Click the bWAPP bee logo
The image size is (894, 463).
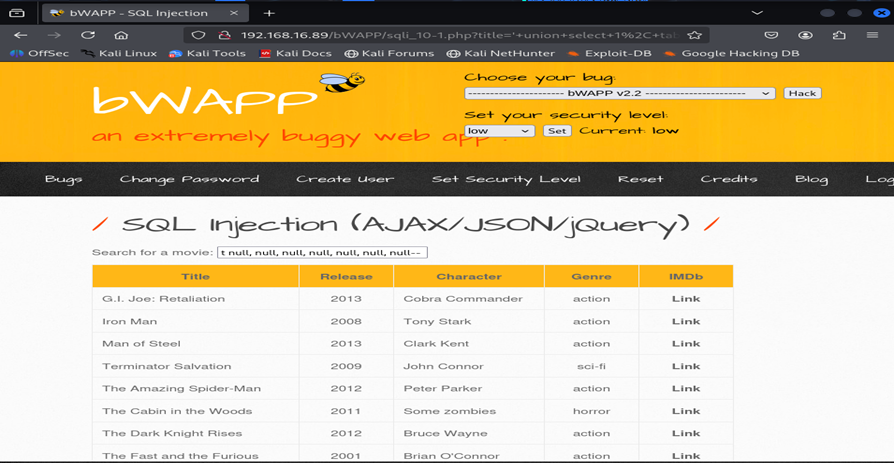(342, 82)
